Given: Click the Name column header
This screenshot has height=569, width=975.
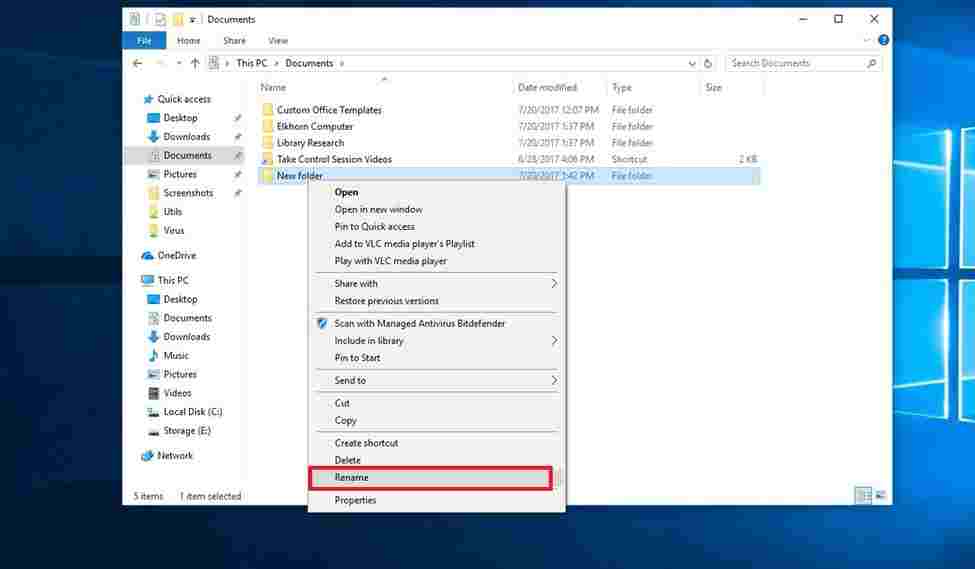Looking at the screenshot, I should [274, 88].
